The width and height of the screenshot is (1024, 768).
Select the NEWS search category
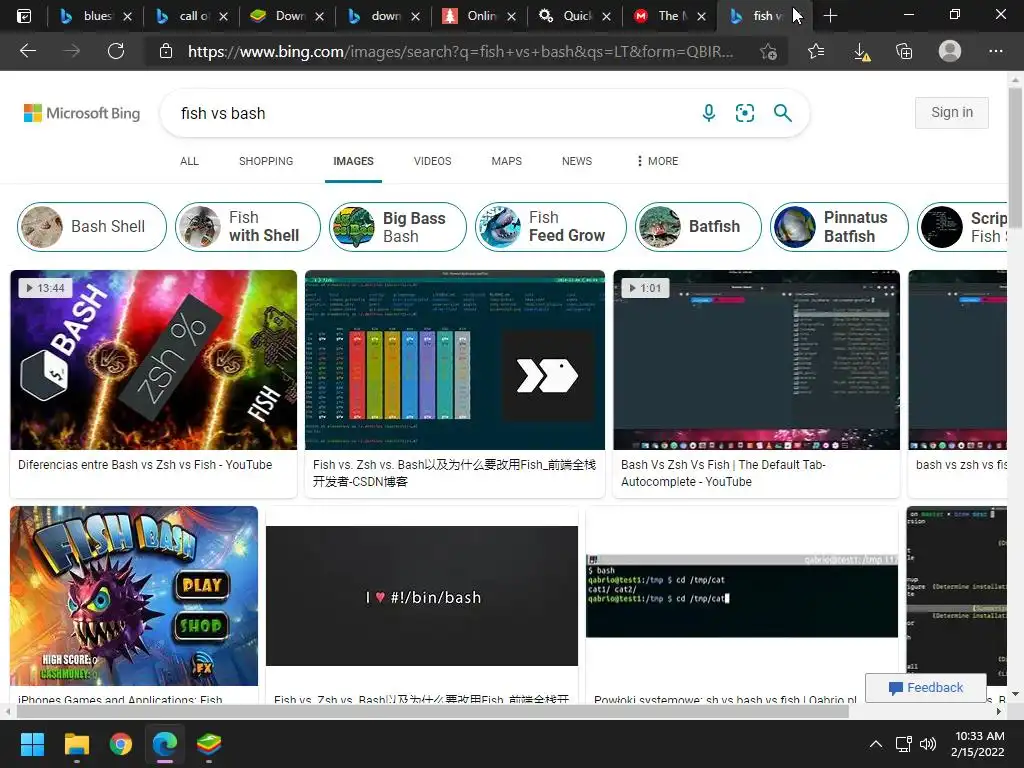[577, 161]
